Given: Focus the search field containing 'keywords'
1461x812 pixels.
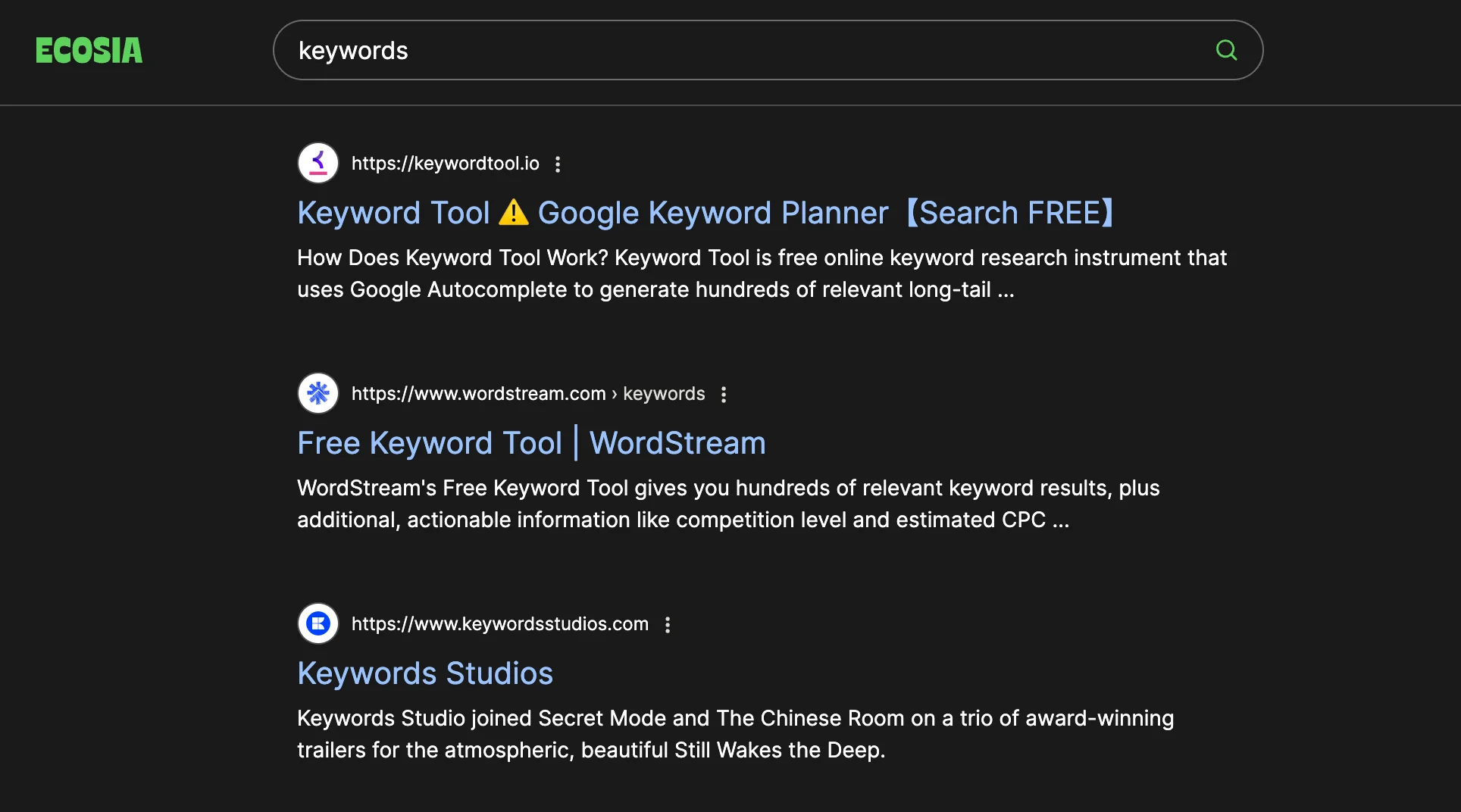Looking at the screenshot, I should click(x=768, y=50).
